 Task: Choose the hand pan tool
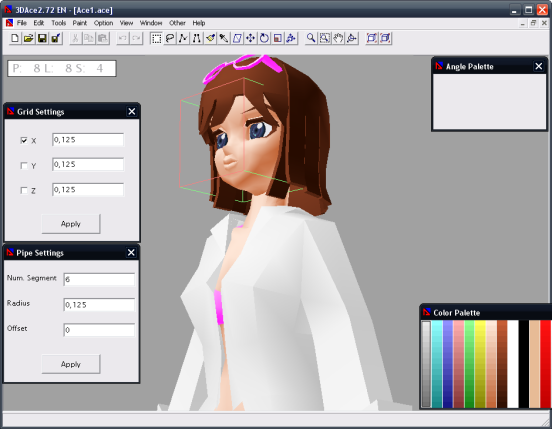[x=338, y=38]
